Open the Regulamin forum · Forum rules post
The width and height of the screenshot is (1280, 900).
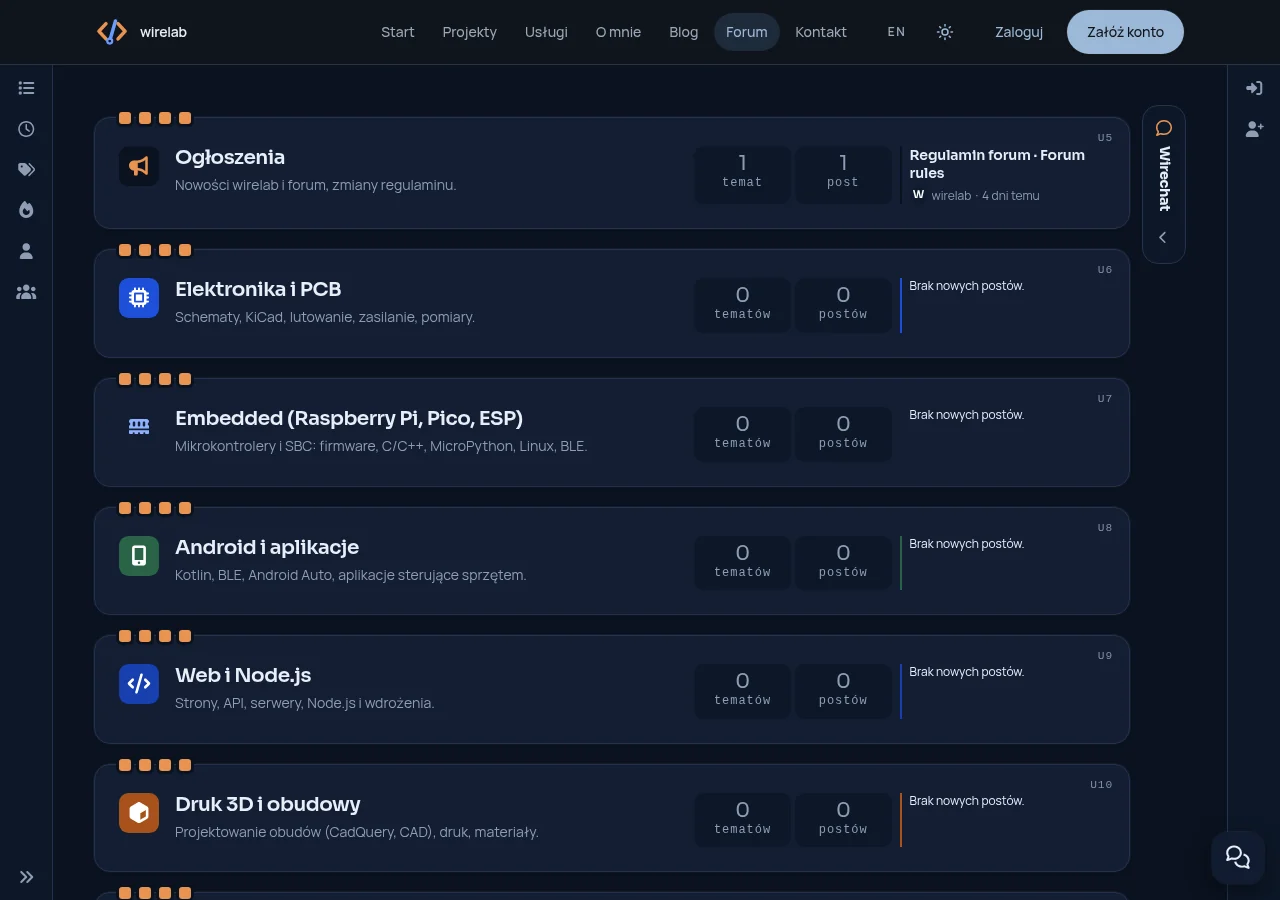pyautogui.click(x=997, y=164)
